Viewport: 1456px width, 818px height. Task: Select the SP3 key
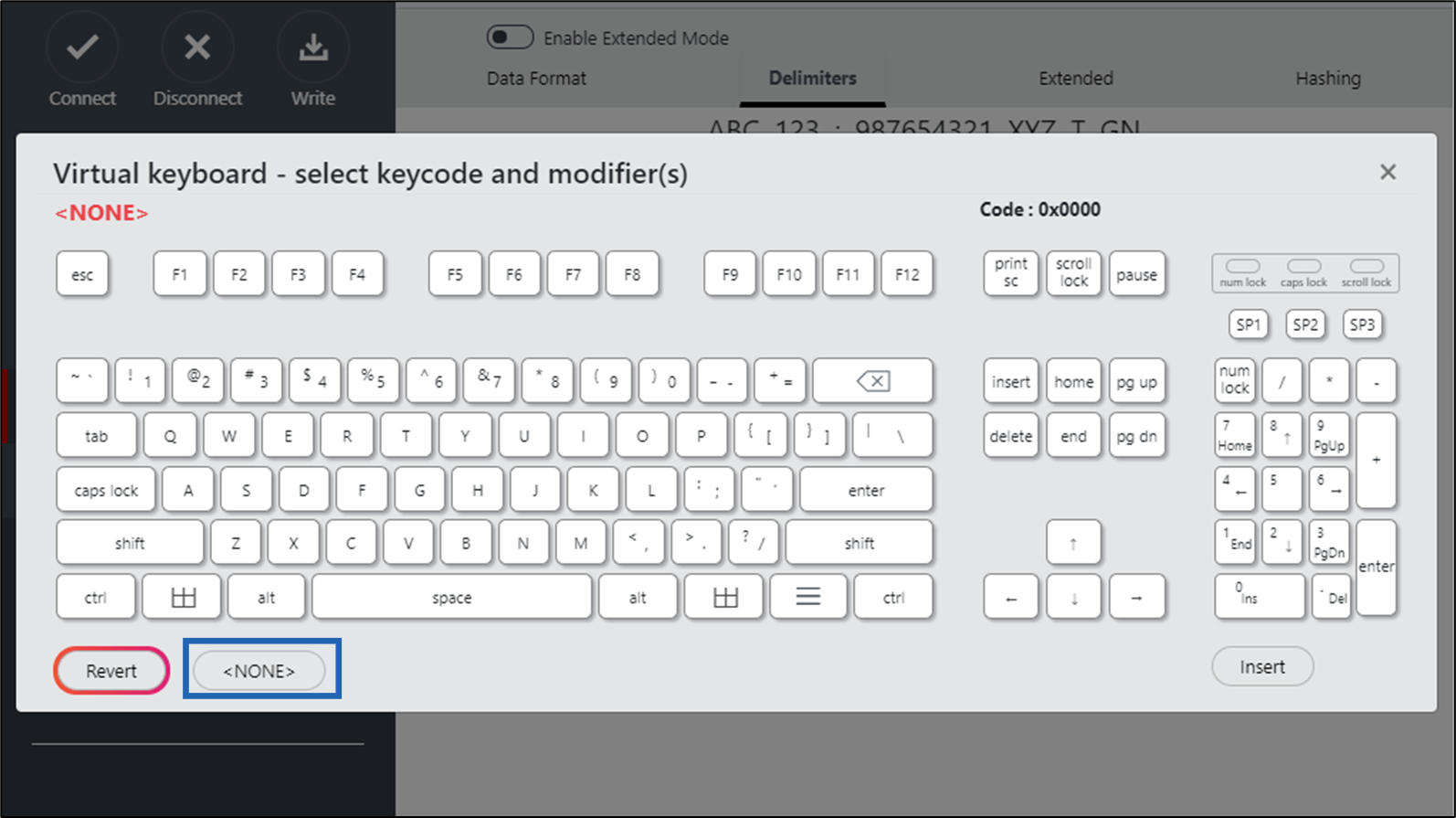[x=1362, y=324]
